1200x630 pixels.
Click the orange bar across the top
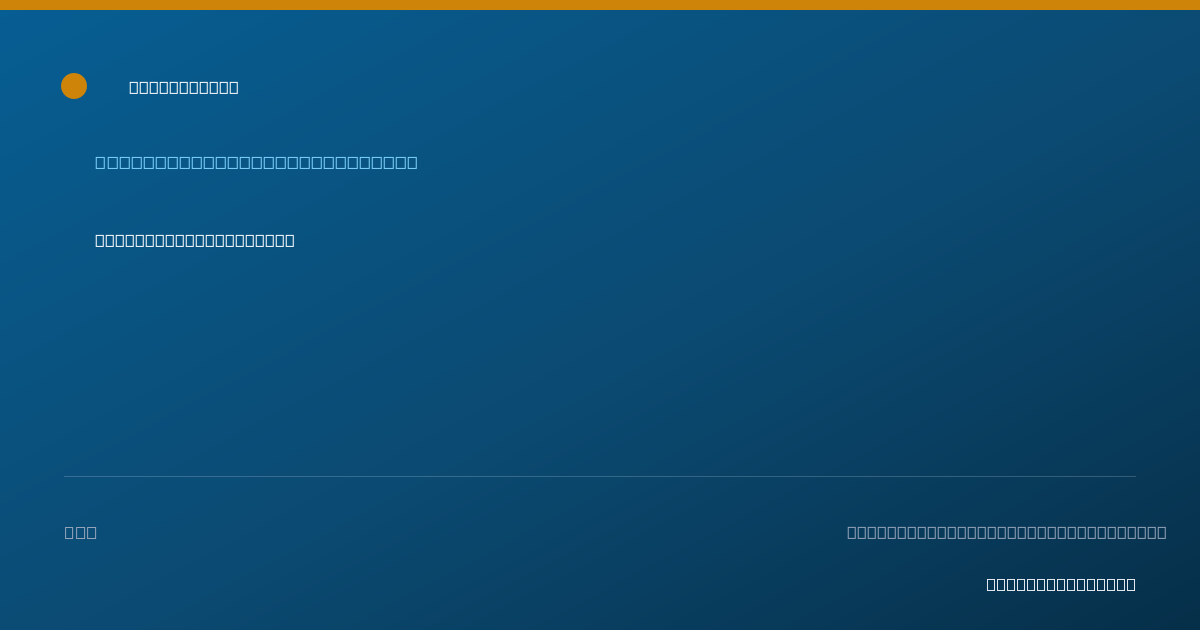(600, 5)
